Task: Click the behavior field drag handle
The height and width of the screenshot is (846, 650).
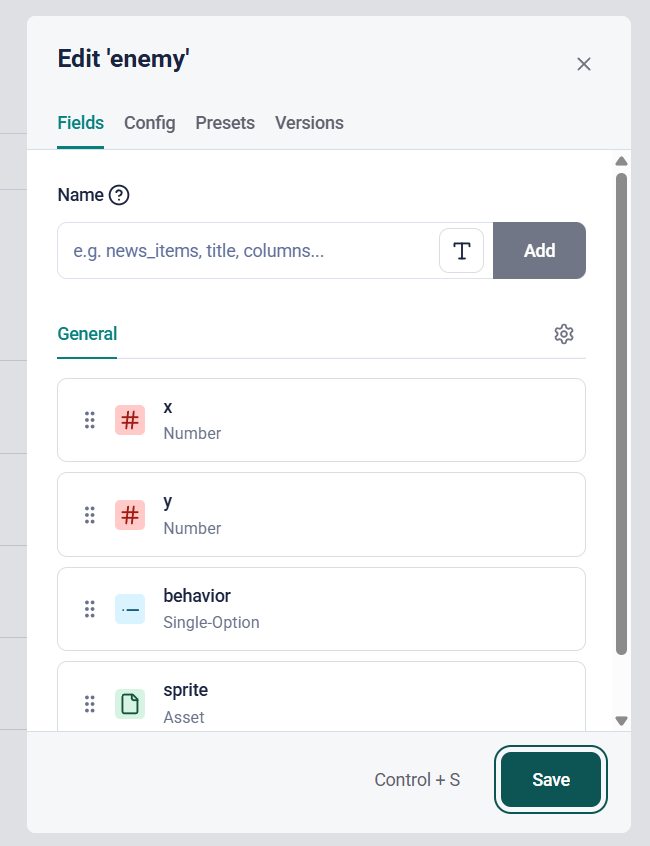Action: click(89, 609)
